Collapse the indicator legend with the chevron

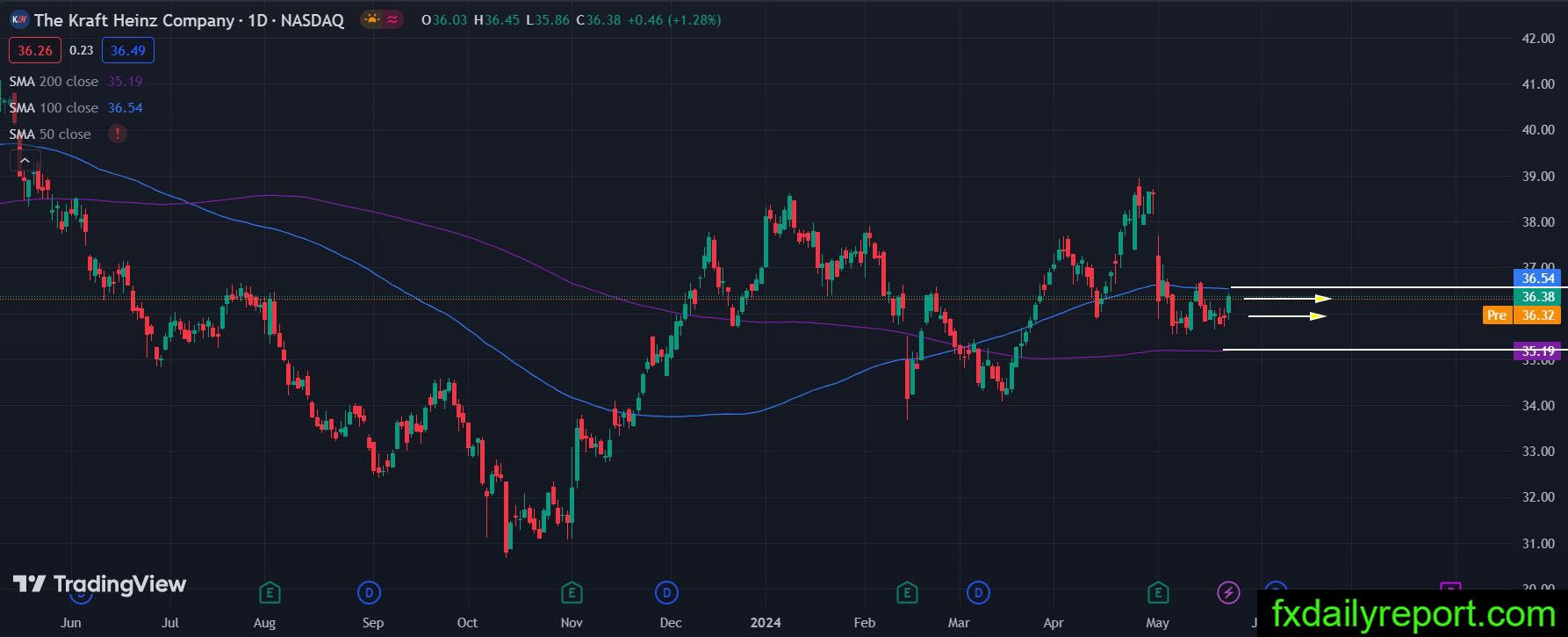(x=25, y=161)
